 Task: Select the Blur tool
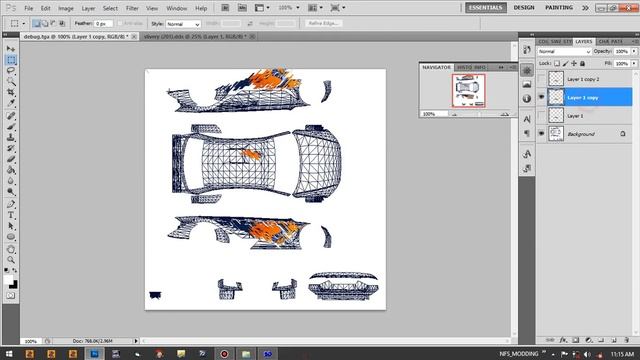coord(11,181)
